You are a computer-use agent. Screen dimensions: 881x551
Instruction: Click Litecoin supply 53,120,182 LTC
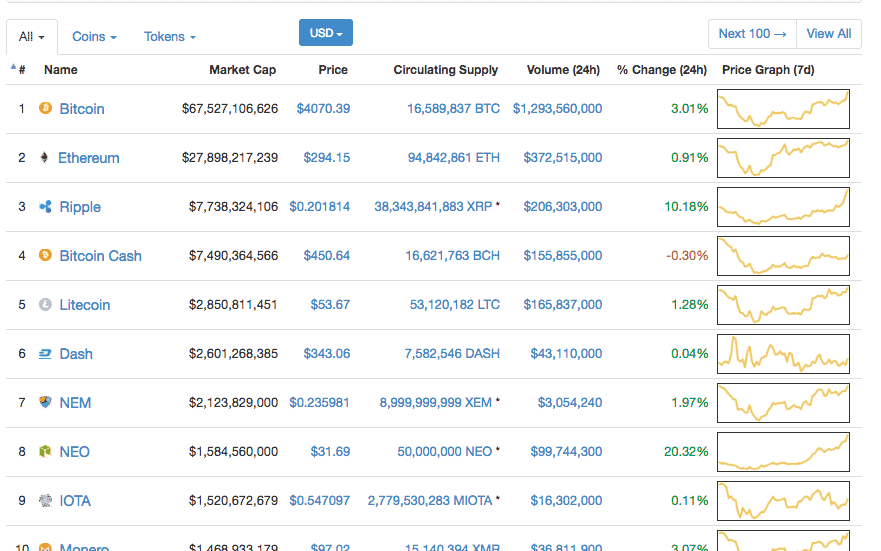coord(455,304)
